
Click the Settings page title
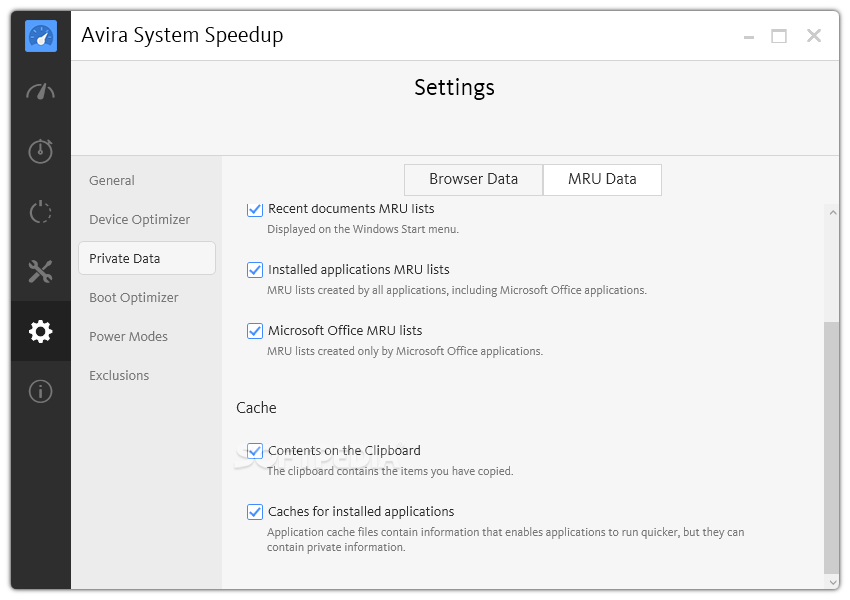pyautogui.click(x=454, y=87)
